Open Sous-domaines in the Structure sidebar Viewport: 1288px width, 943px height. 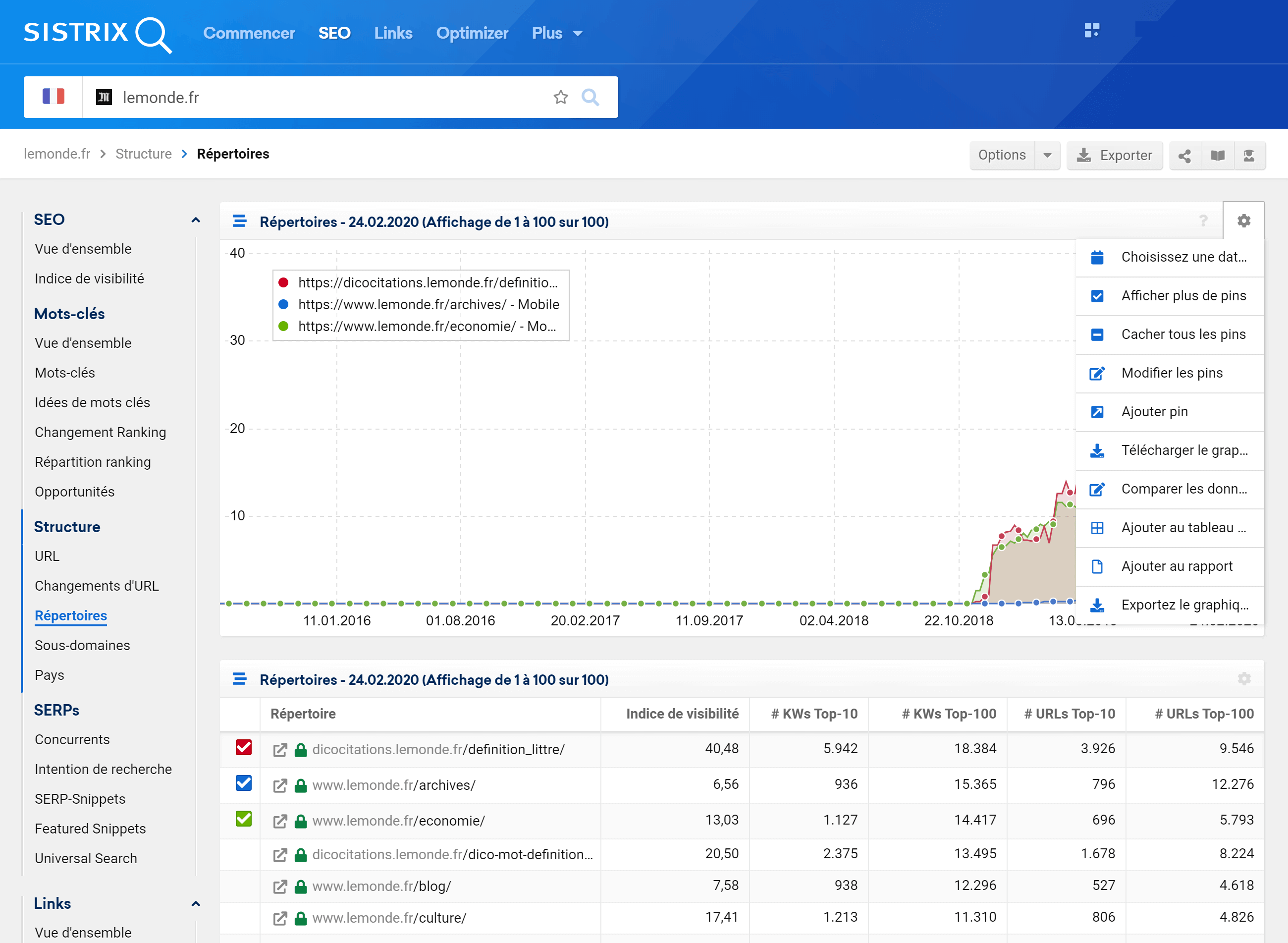[82, 646]
